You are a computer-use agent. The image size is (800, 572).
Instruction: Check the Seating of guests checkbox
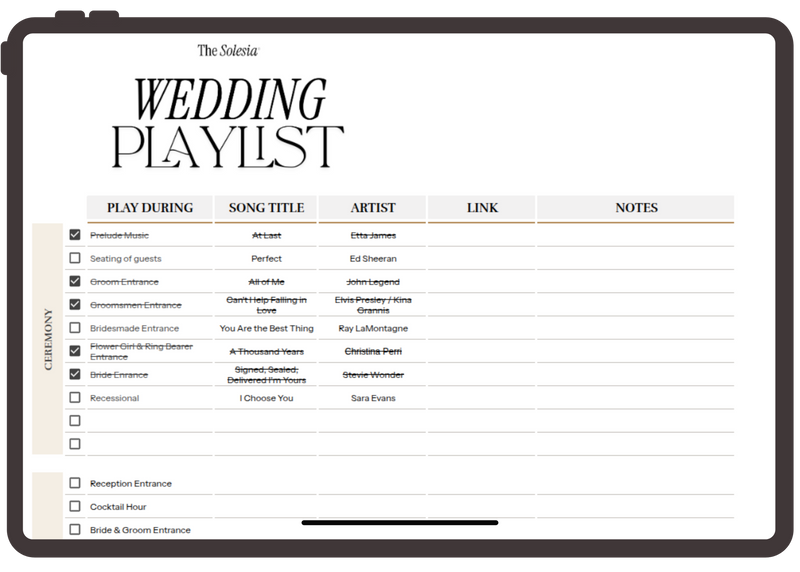pos(75,258)
